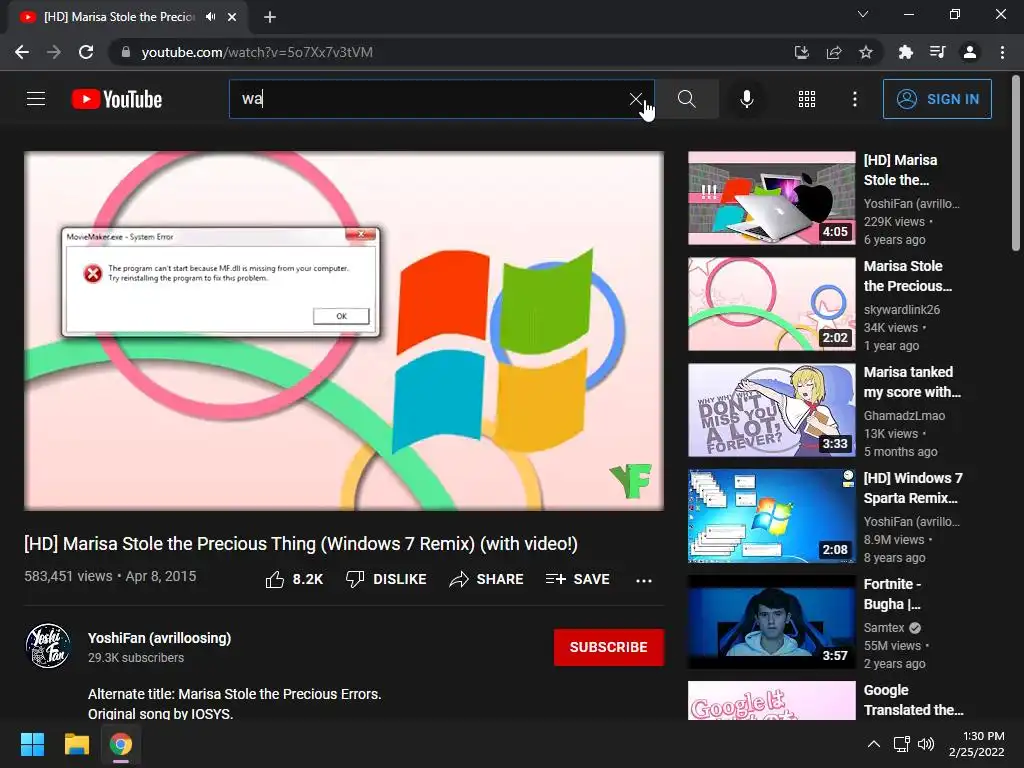Click the address bar URL

tap(257, 52)
